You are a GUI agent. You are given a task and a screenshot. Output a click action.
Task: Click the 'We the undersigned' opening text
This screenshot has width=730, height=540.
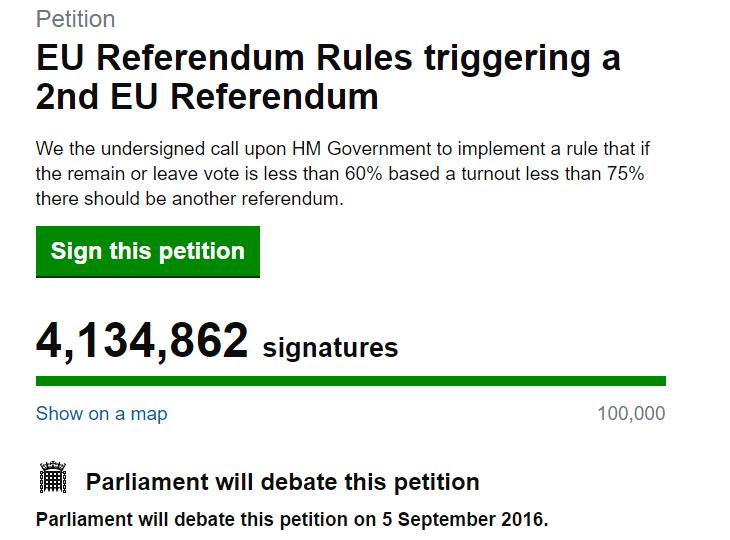pyautogui.click(x=109, y=149)
